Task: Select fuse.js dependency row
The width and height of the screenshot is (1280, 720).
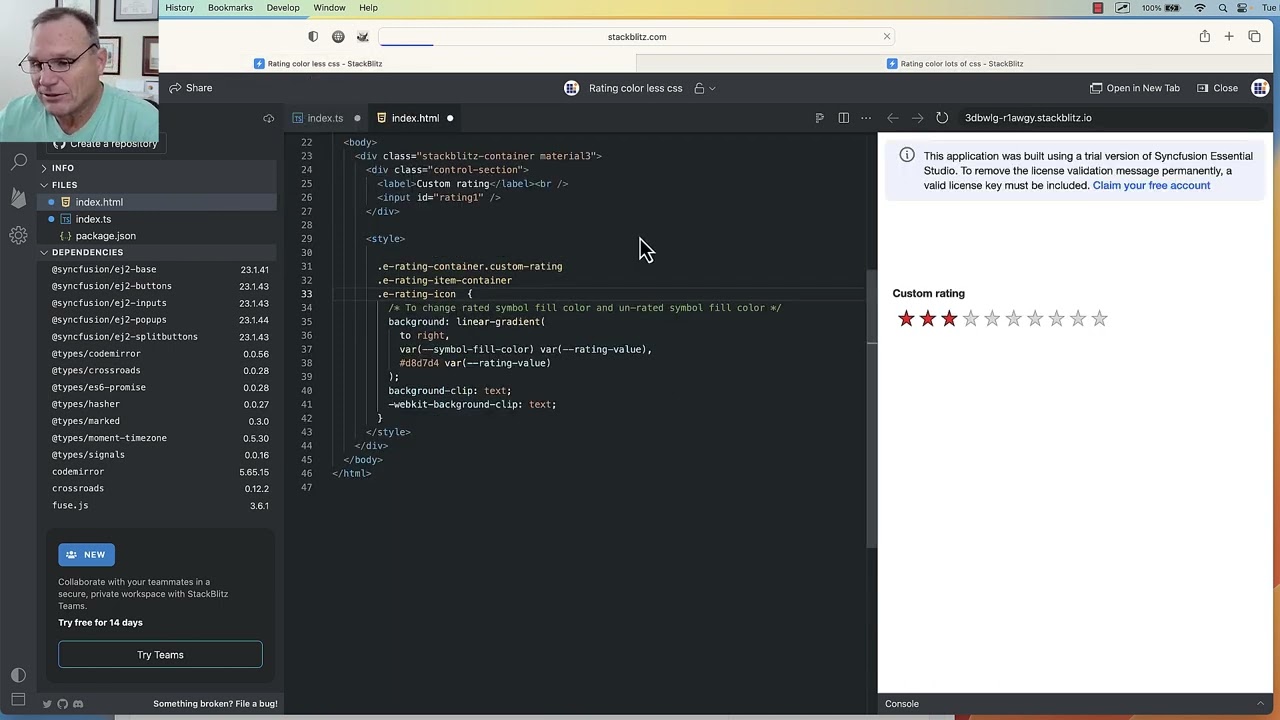Action: click(160, 506)
